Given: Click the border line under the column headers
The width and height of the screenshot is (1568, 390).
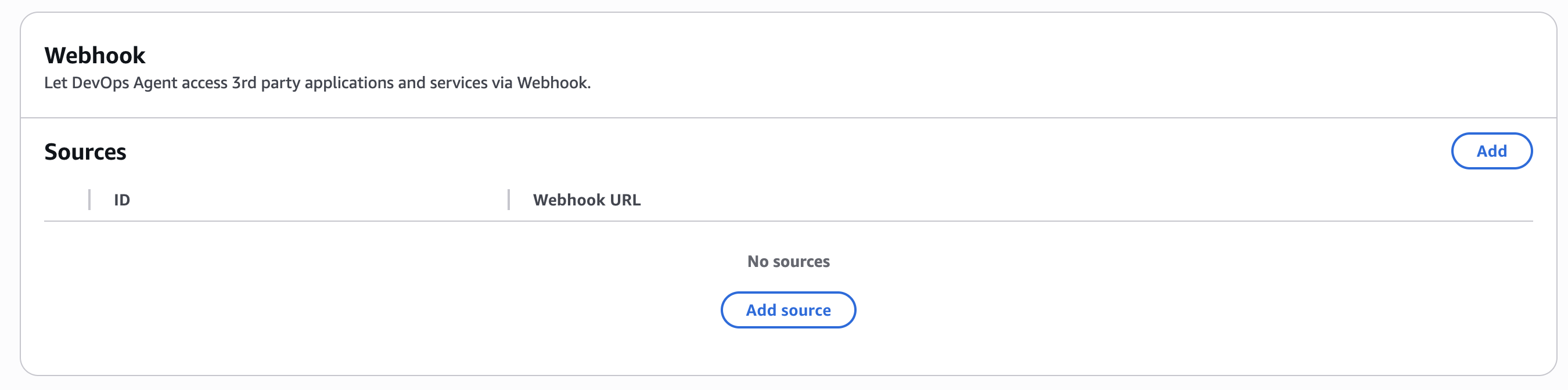Looking at the screenshot, I should (787, 221).
